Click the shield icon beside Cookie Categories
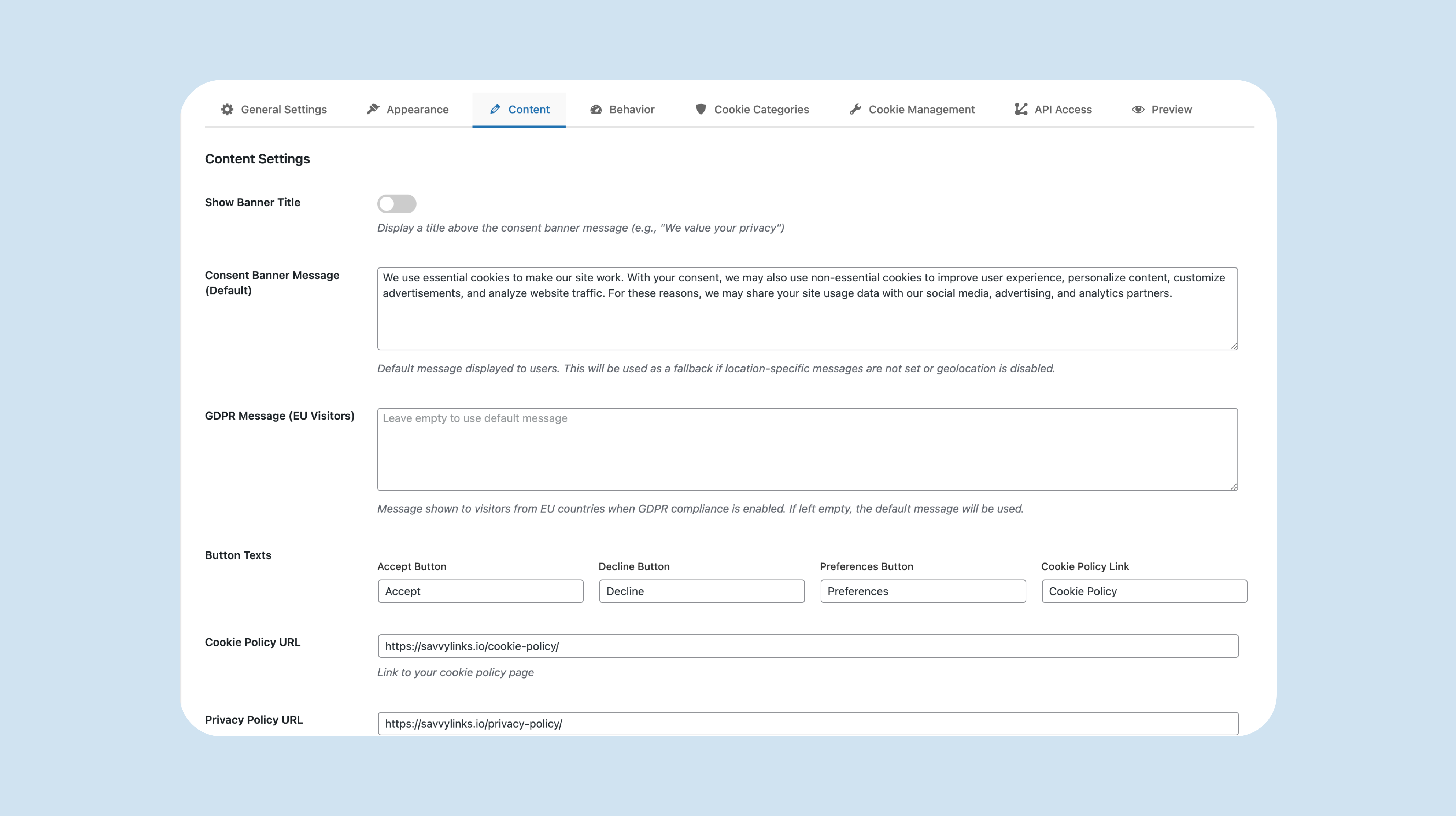The image size is (1456, 816). 701,109
